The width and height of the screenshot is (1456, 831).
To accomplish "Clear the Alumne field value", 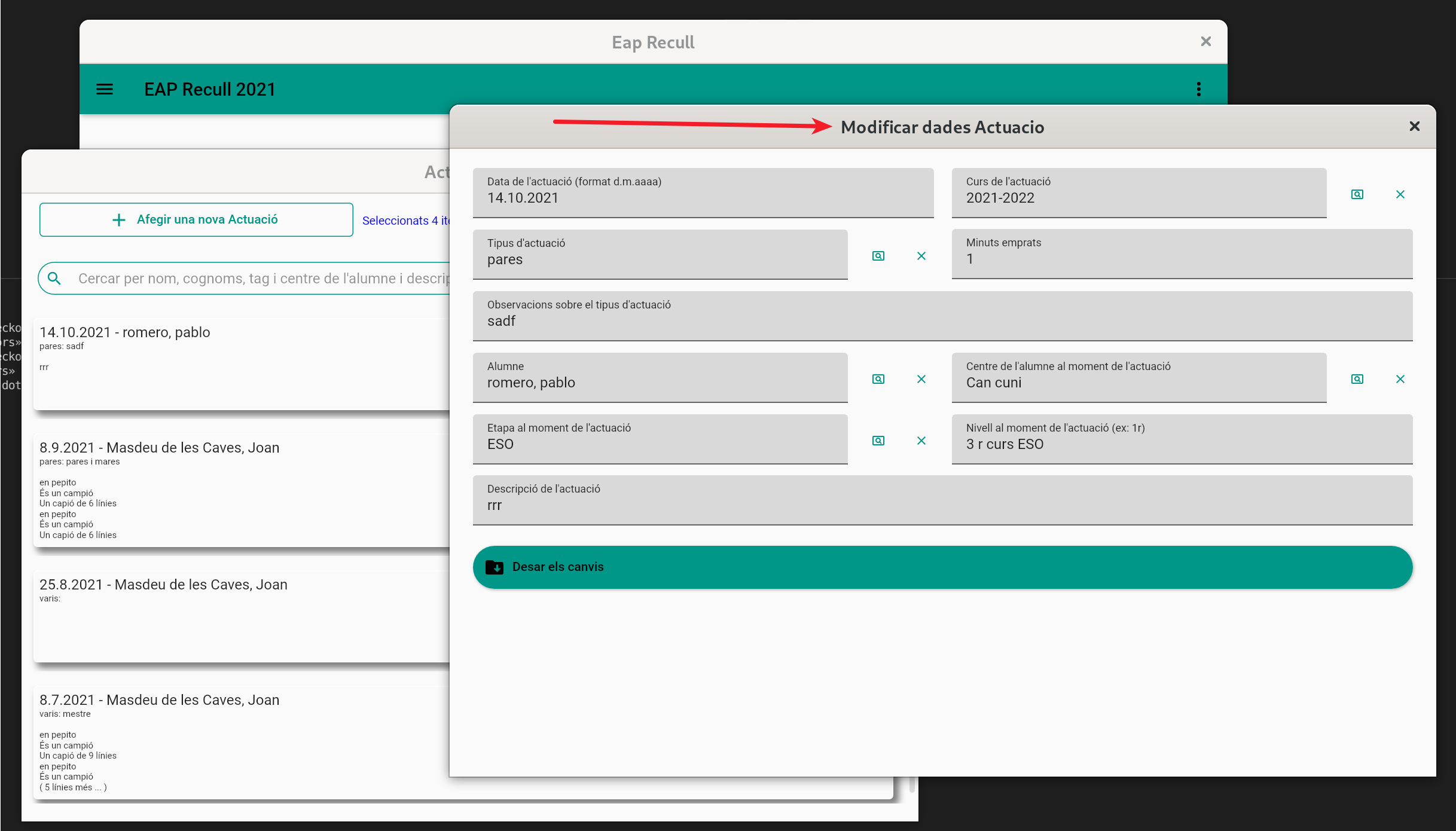I will pos(921,379).
